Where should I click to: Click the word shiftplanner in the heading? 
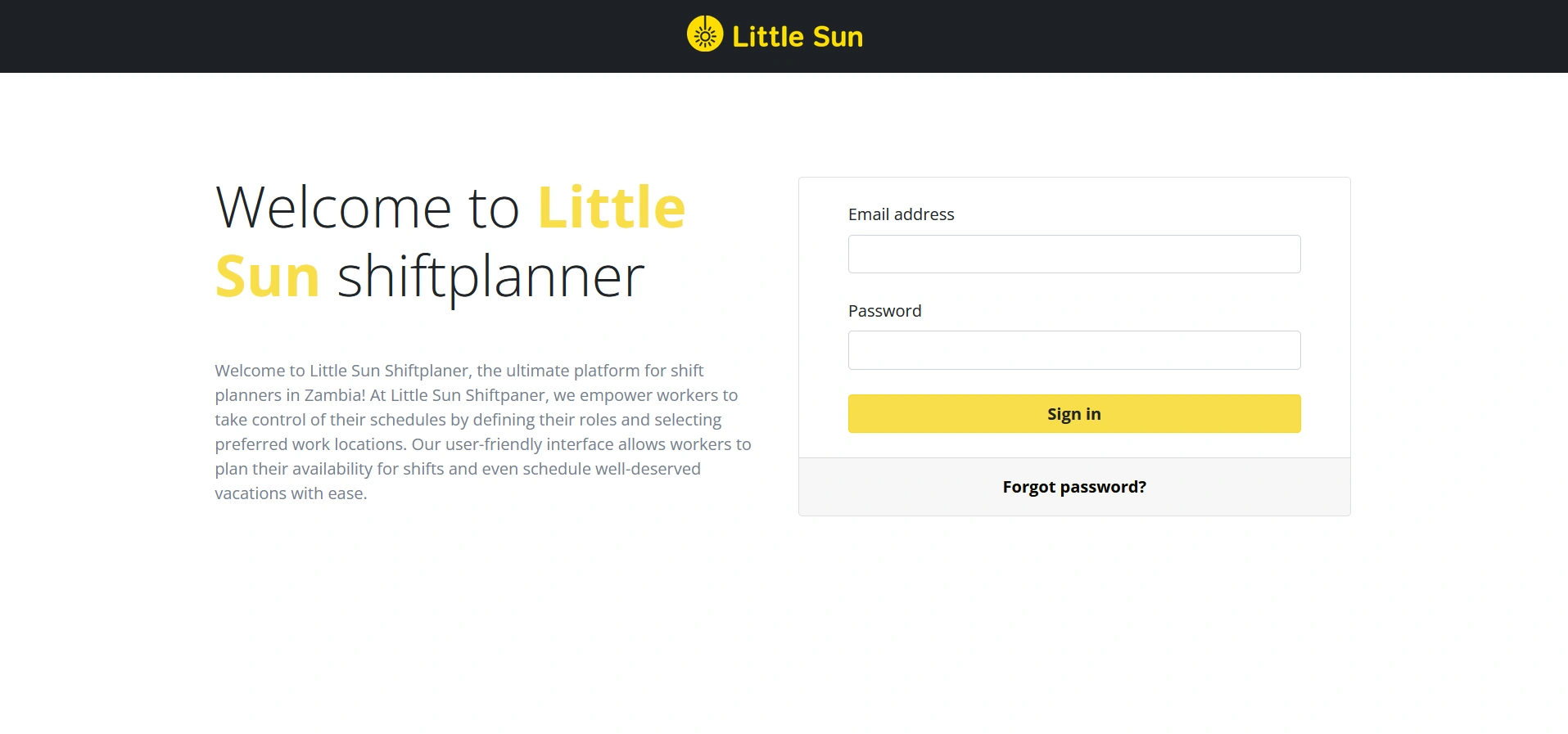(490, 277)
